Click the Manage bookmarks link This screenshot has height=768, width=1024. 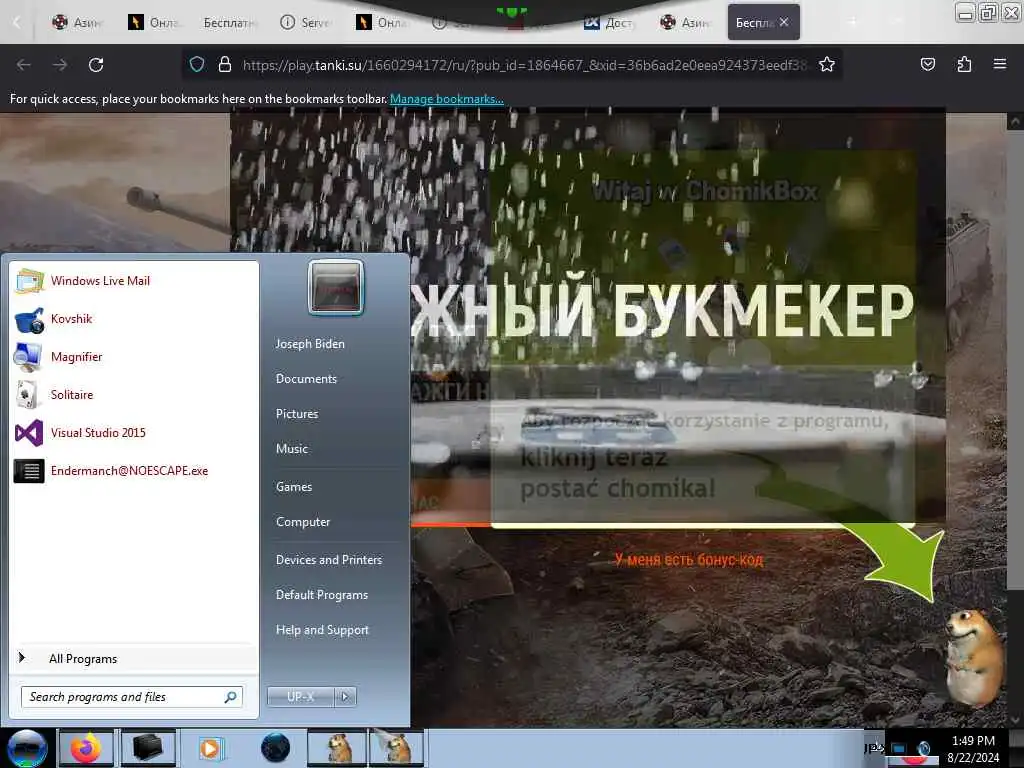pyautogui.click(x=447, y=99)
